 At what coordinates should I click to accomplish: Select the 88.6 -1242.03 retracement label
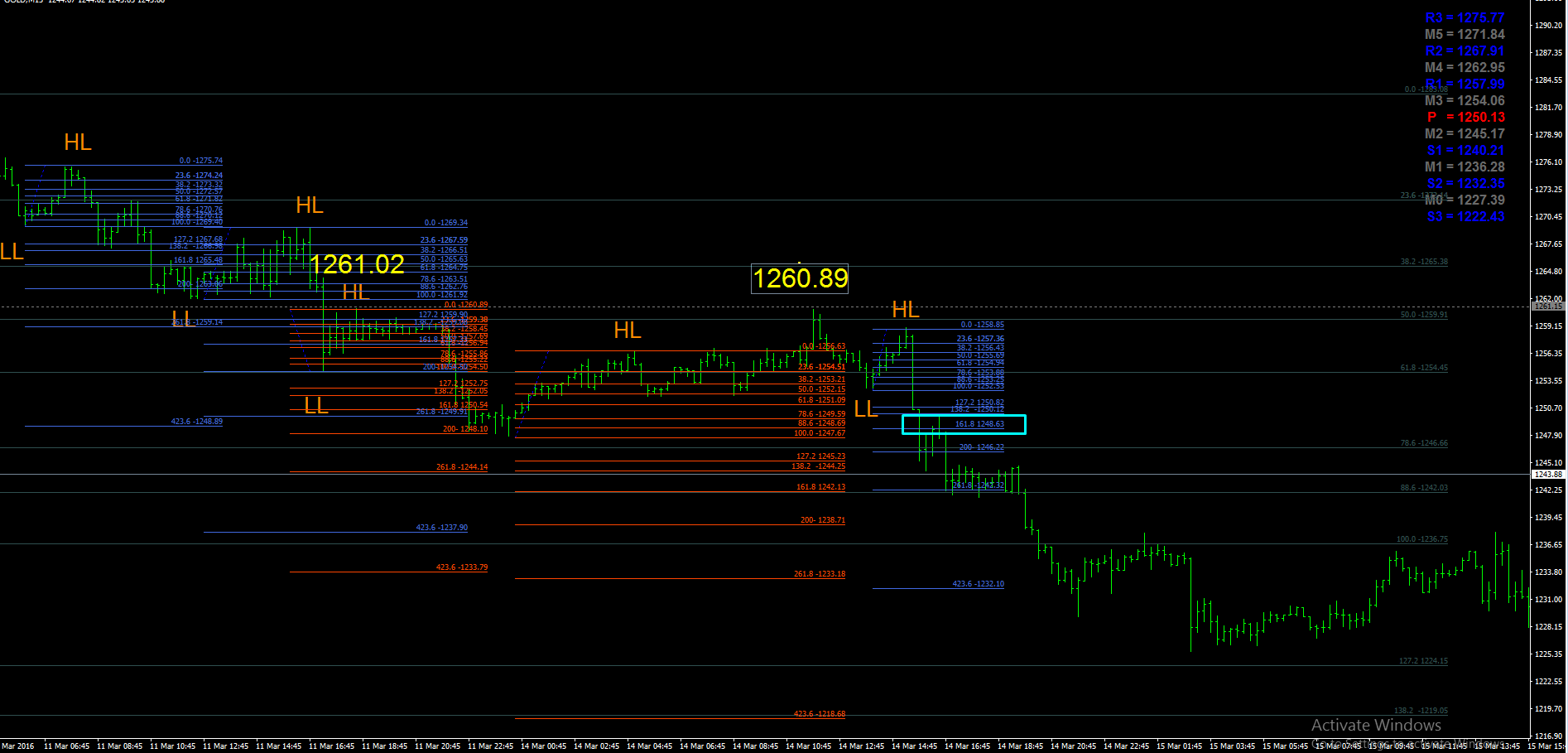pos(1425,488)
